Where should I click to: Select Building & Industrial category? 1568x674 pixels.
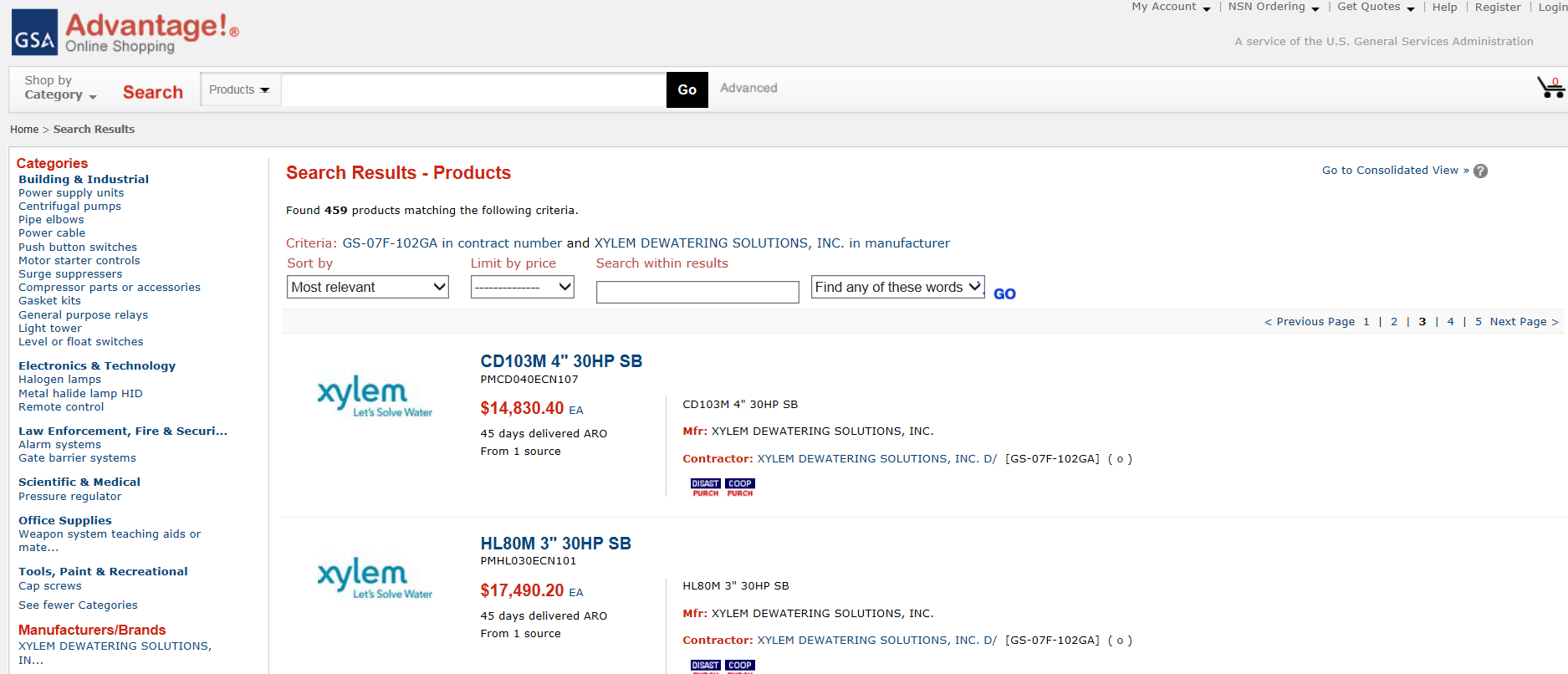point(84,179)
